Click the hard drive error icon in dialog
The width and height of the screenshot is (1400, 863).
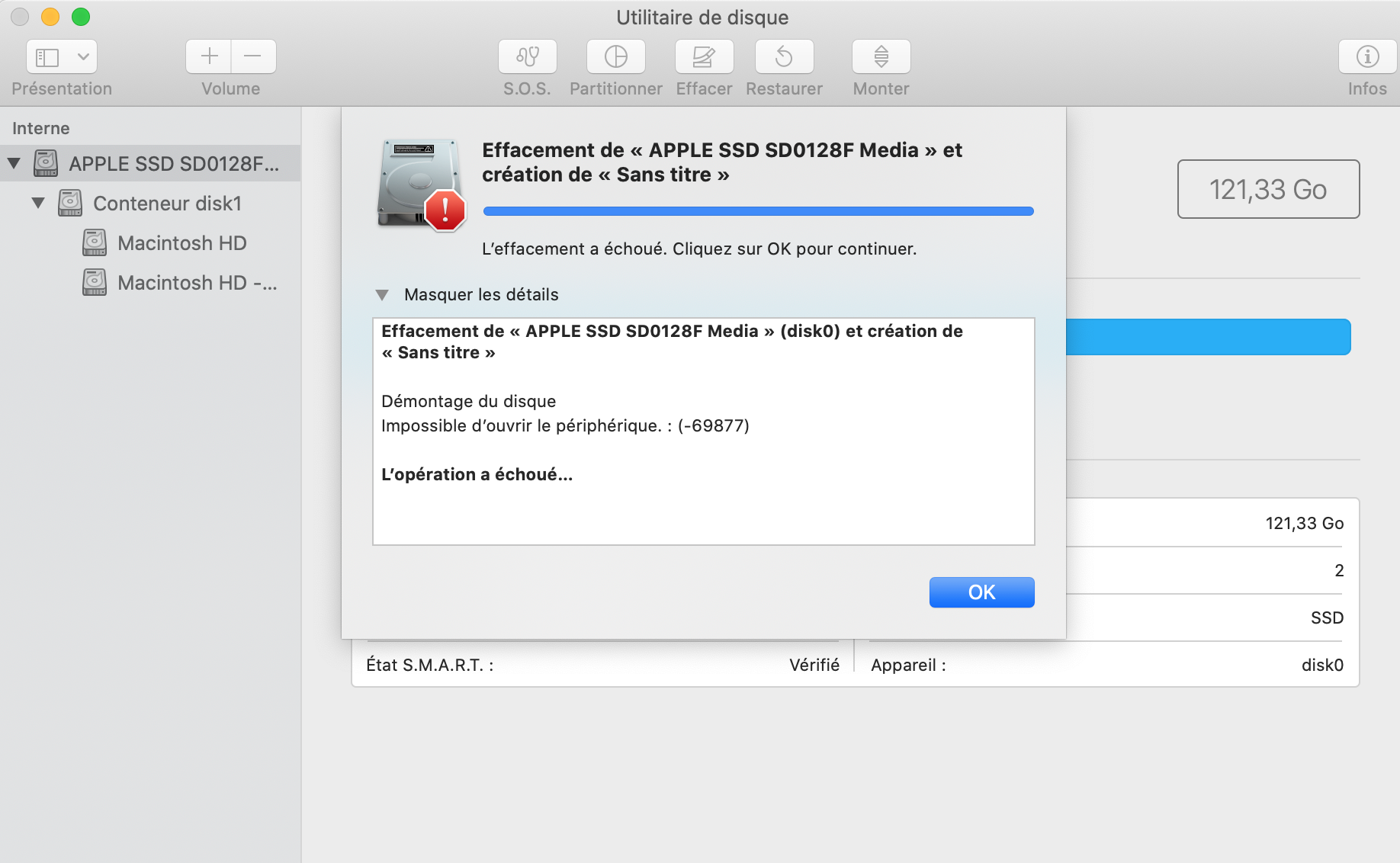pos(422,184)
